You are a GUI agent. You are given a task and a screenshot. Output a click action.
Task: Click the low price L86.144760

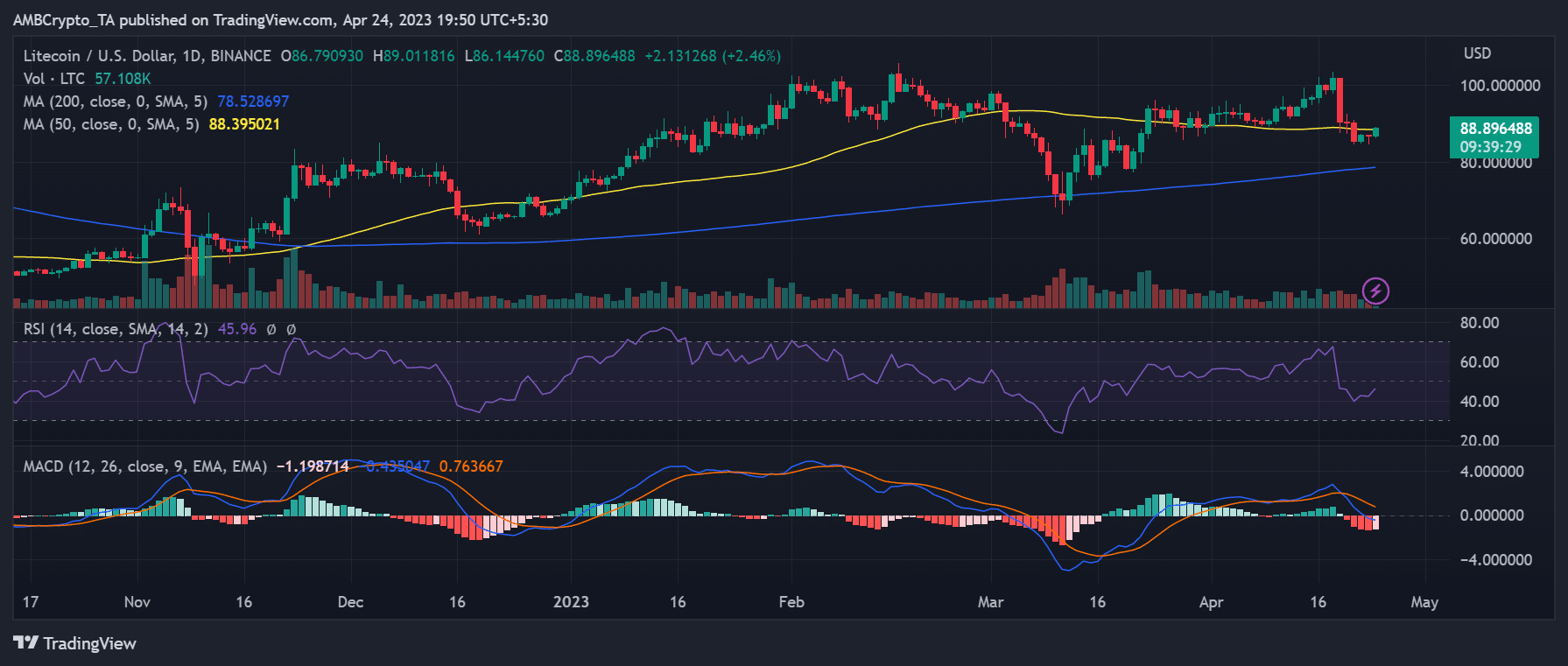(x=504, y=56)
